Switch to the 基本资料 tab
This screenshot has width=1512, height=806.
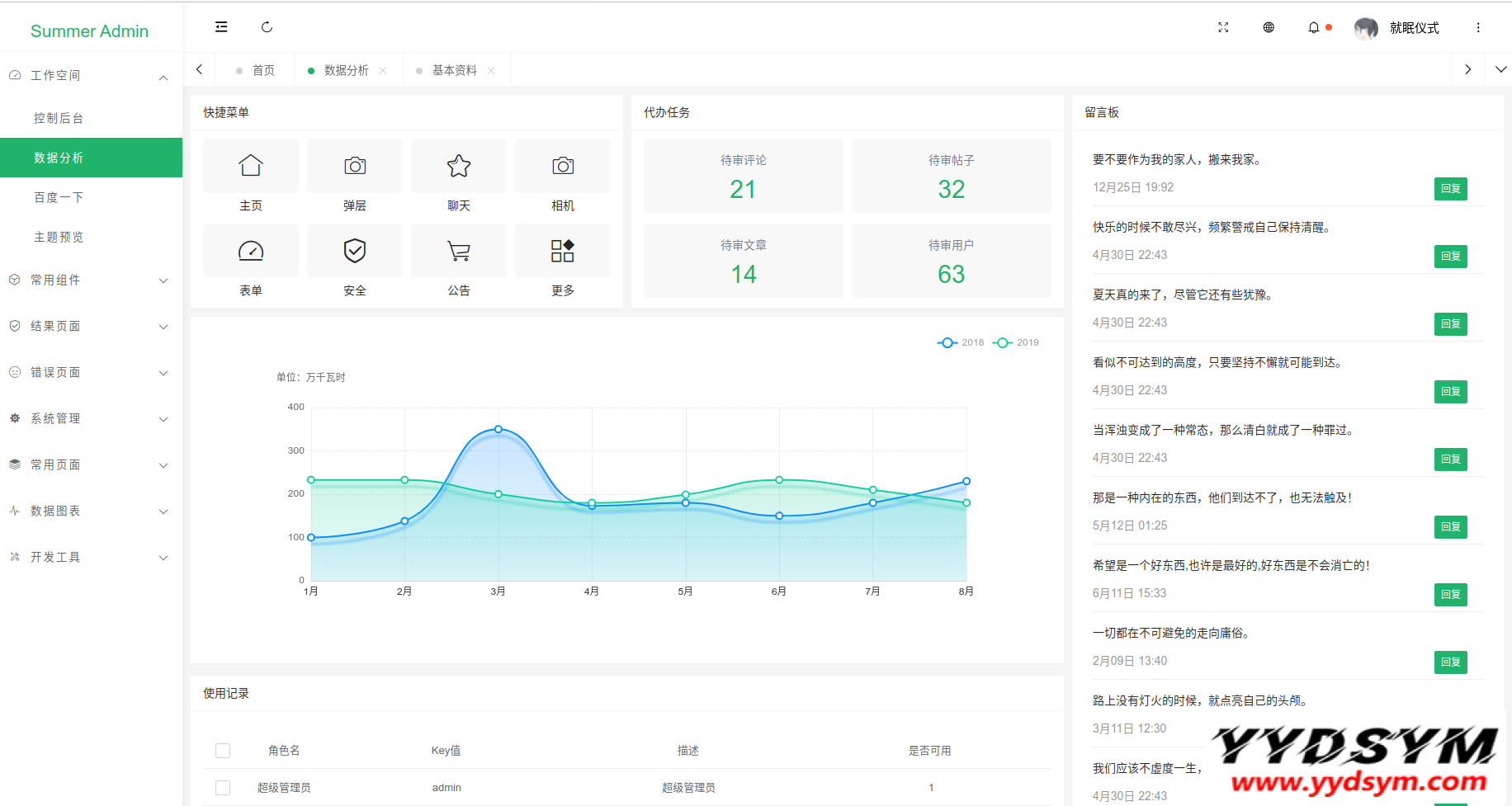point(454,70)
